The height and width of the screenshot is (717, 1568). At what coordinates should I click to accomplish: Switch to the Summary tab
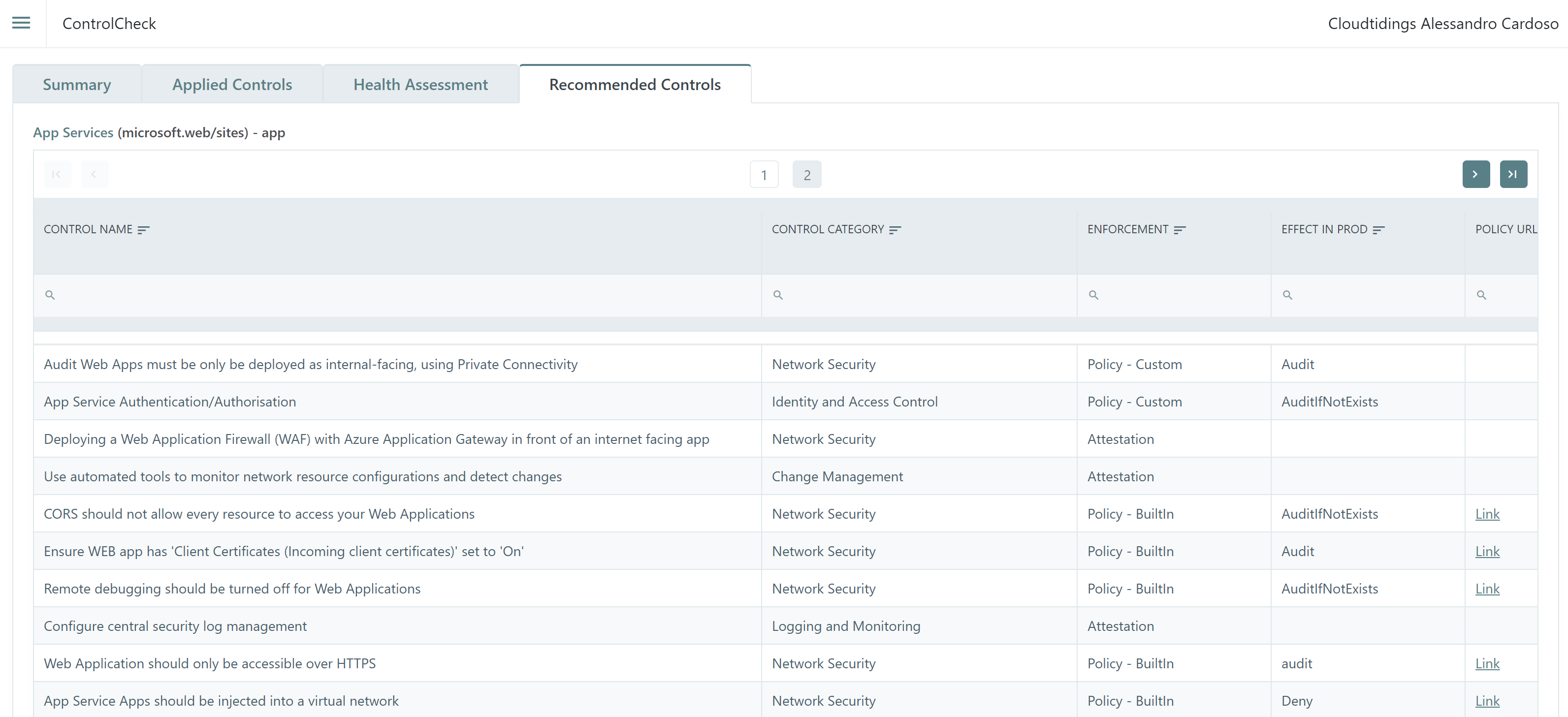pos(77,85)
